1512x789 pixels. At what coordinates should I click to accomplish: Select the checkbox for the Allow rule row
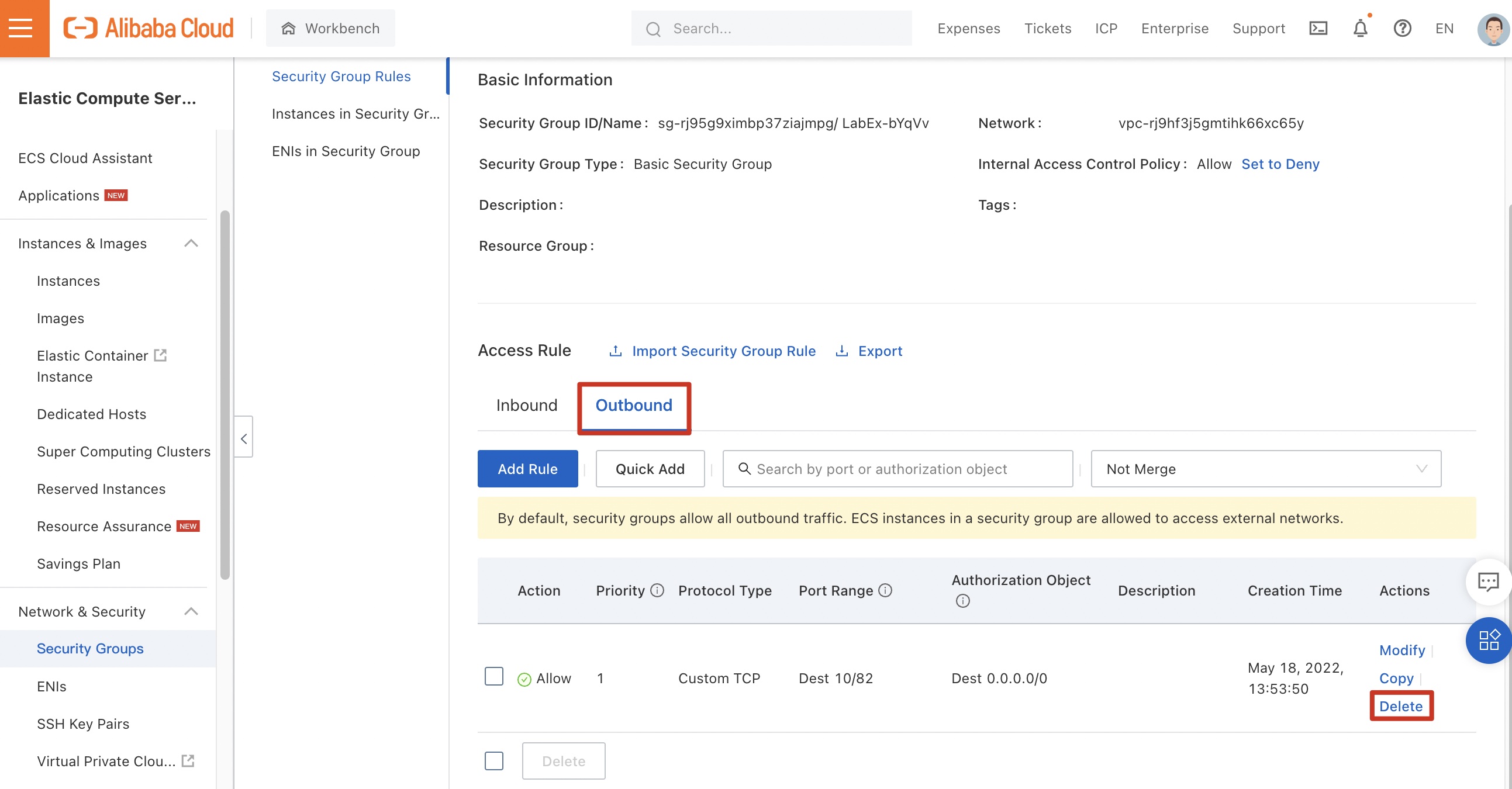pos(493,676)
